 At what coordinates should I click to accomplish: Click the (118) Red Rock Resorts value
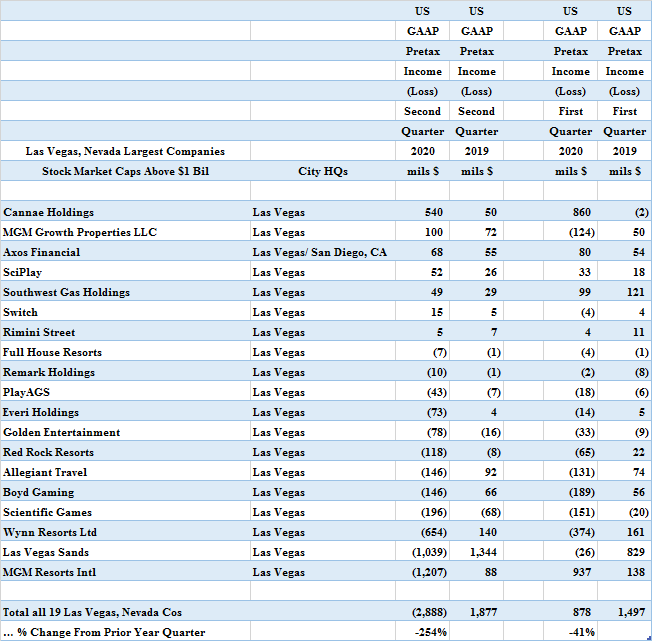pyautogui.click(x=434, y=452)
